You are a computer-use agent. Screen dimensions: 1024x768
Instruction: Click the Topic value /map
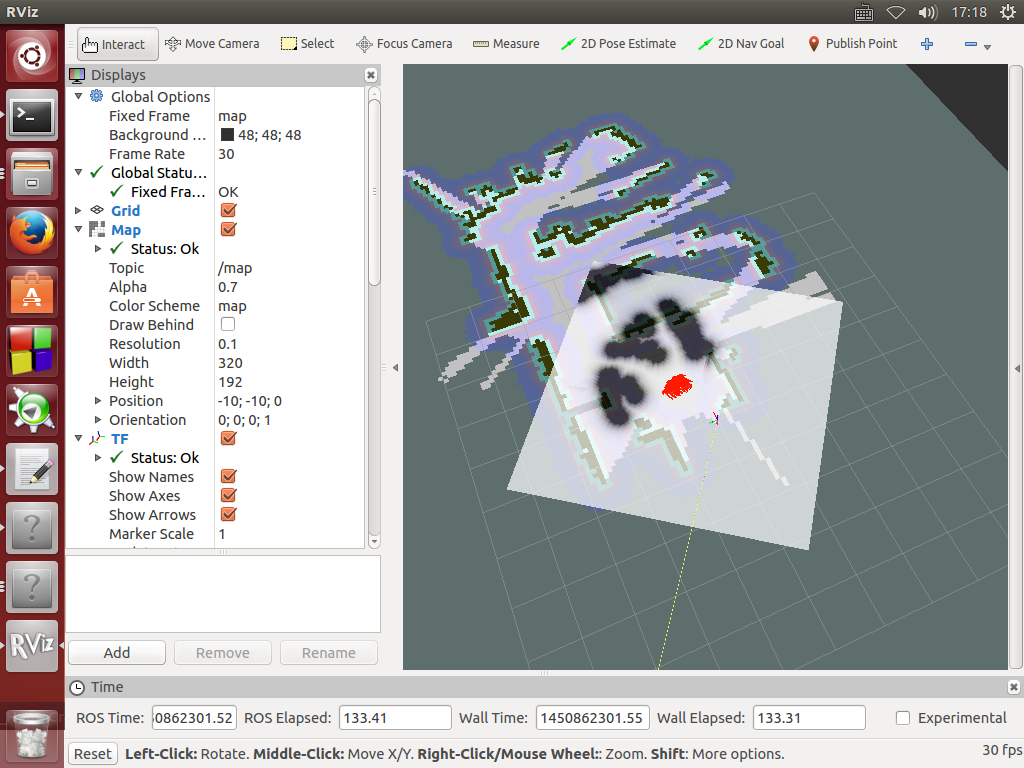tap(234, 268)
